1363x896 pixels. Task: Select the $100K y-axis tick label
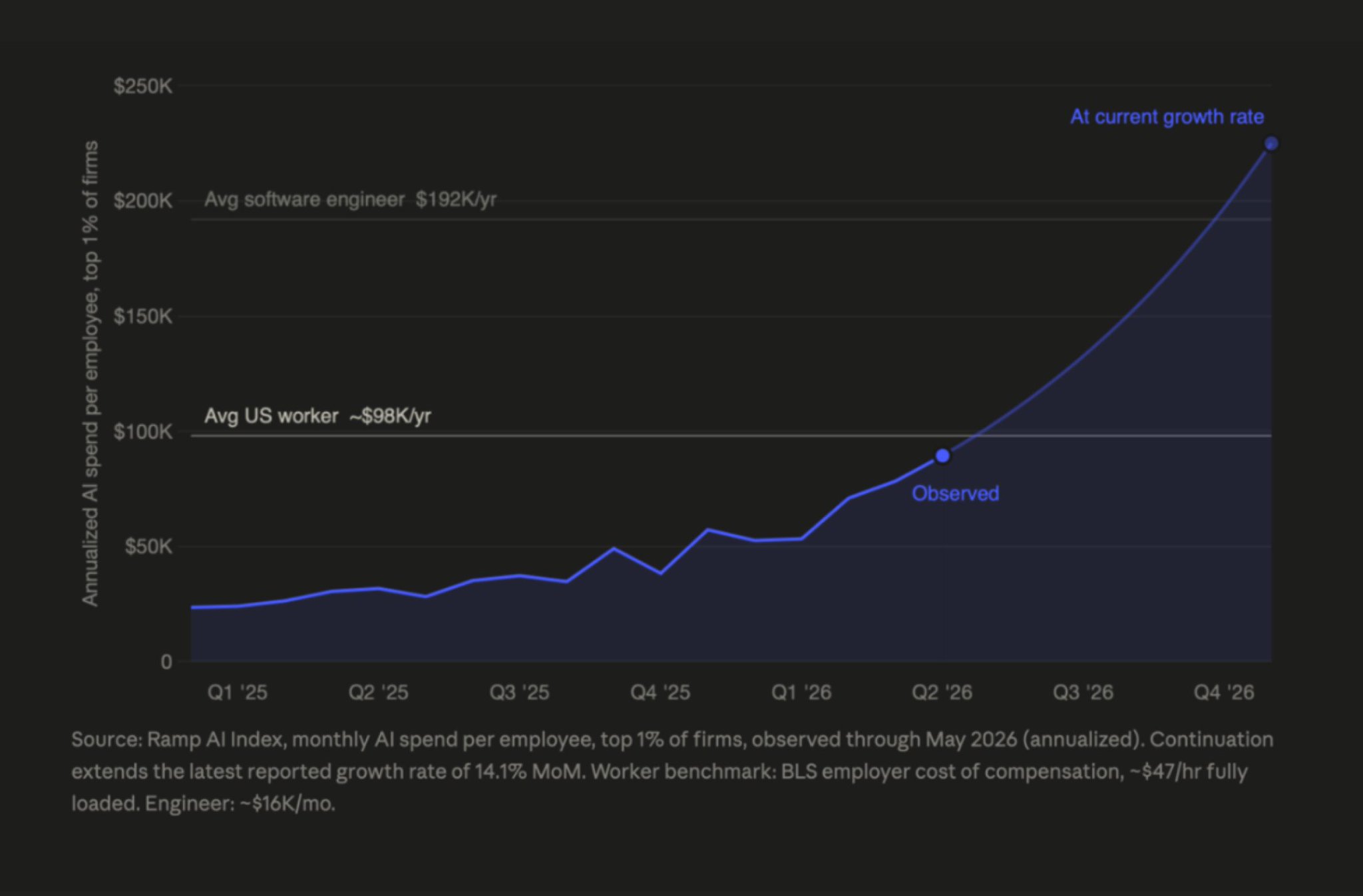click(x=143, y=432)
